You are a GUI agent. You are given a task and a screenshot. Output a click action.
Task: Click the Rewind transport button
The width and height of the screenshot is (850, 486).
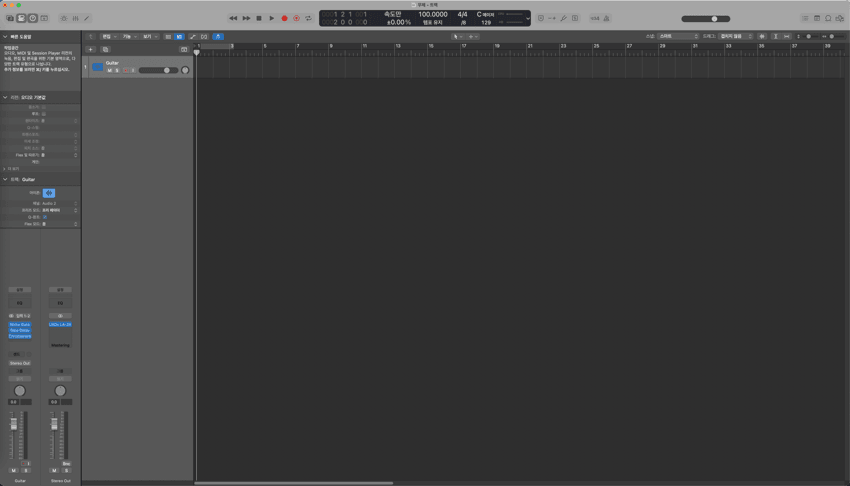click(233, 18)
